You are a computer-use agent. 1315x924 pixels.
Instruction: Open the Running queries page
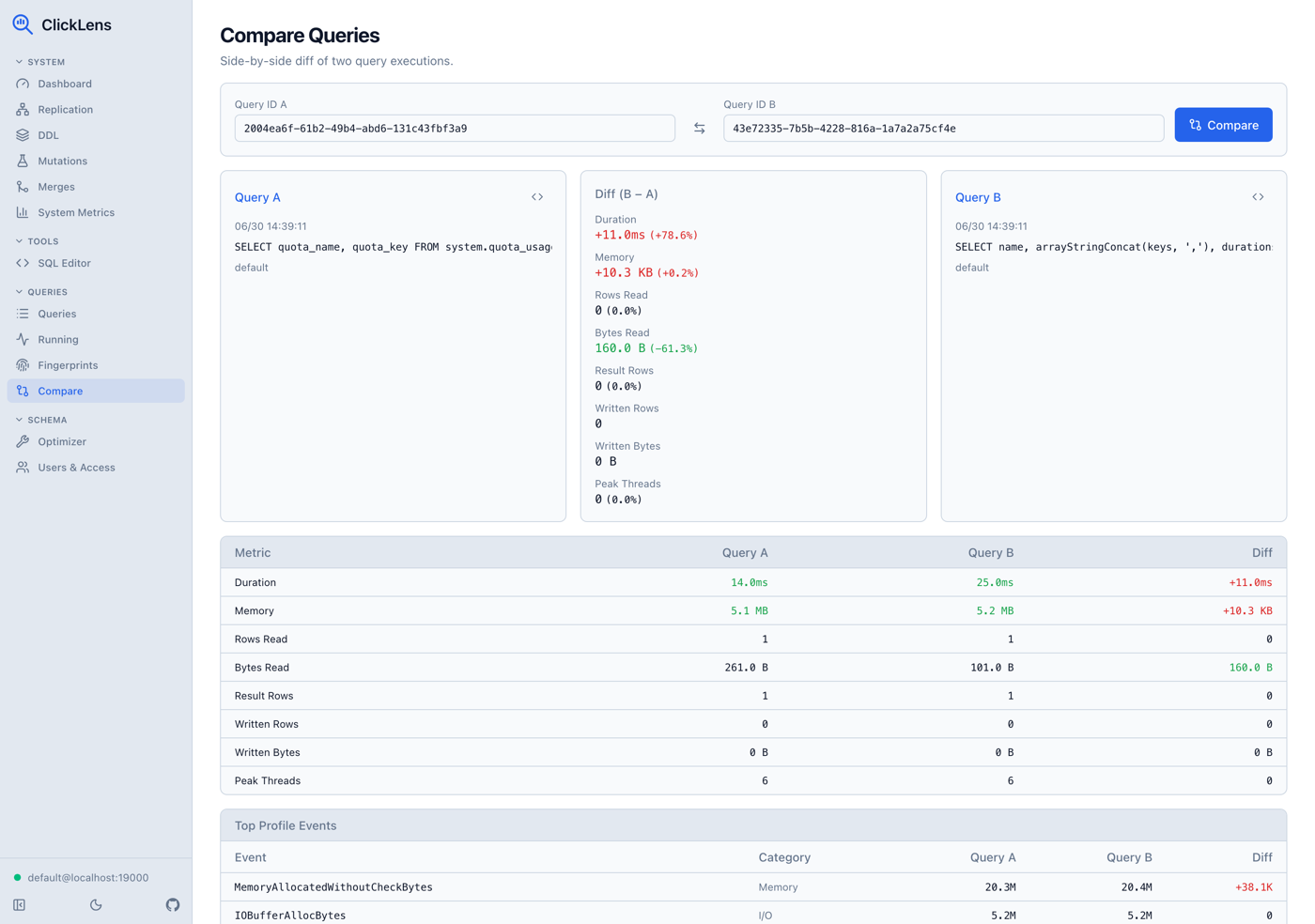(x=96, y=339)
